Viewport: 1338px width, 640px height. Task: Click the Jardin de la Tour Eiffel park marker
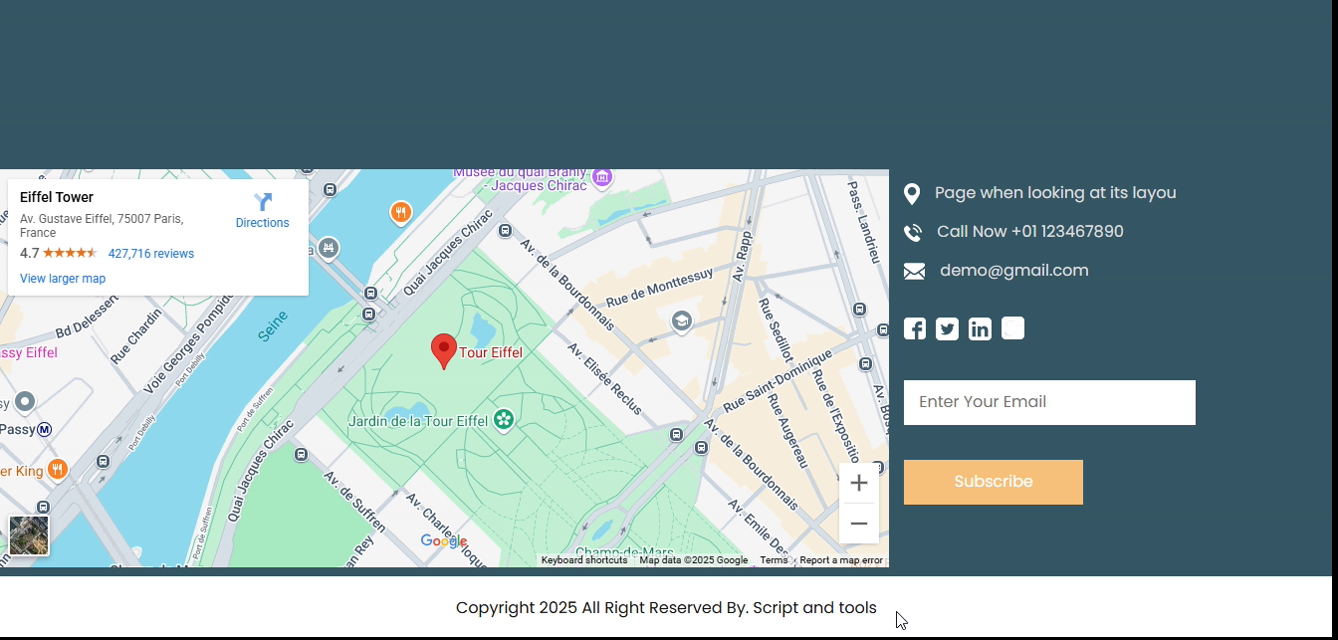coord(504,420)
